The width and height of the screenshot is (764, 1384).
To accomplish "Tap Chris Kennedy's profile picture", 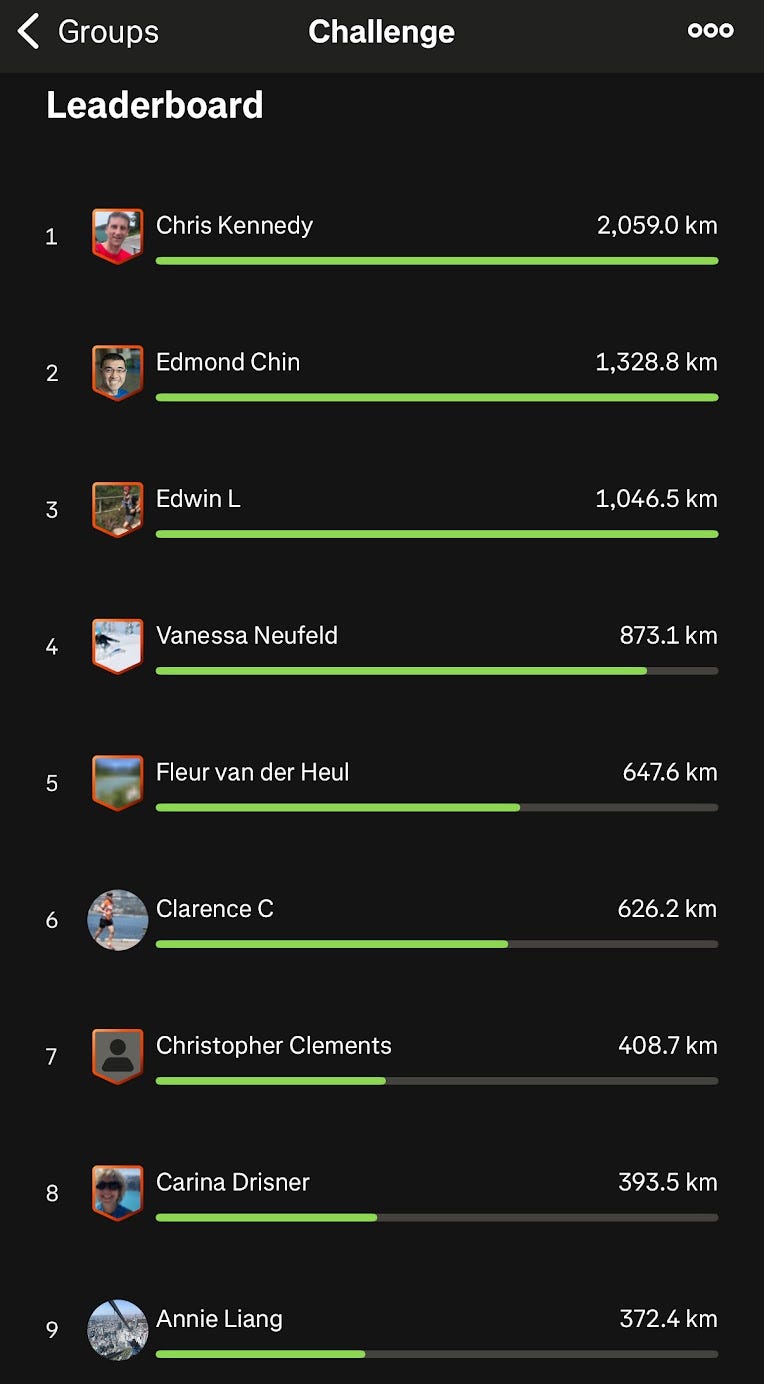I will coord(117,236).
